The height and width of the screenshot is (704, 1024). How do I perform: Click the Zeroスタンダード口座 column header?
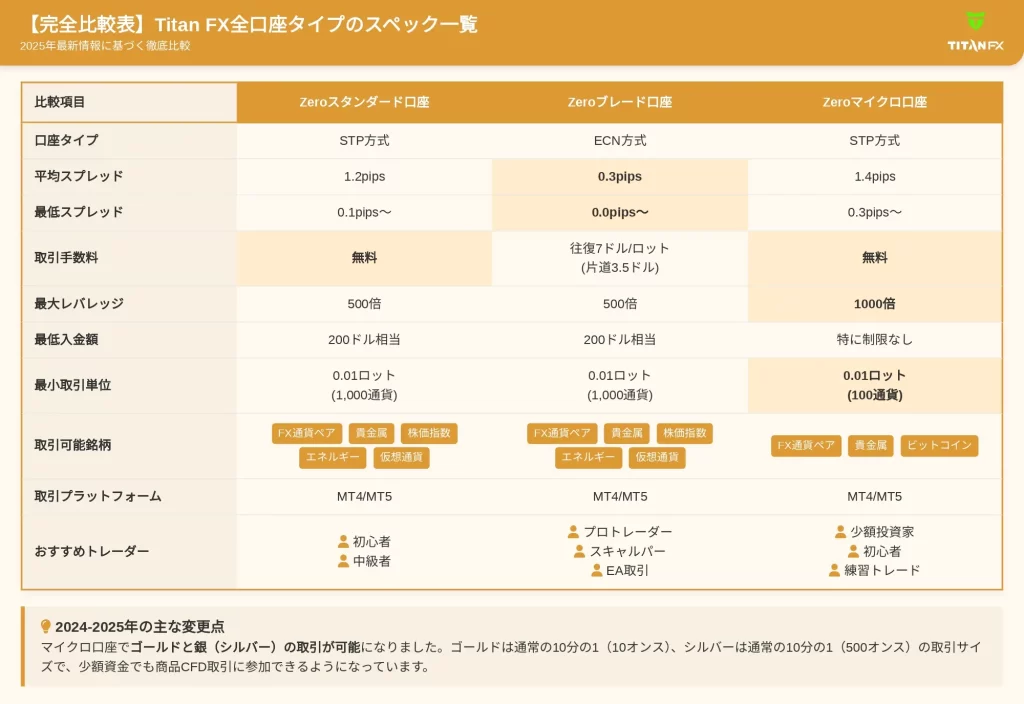coord(364,103)
